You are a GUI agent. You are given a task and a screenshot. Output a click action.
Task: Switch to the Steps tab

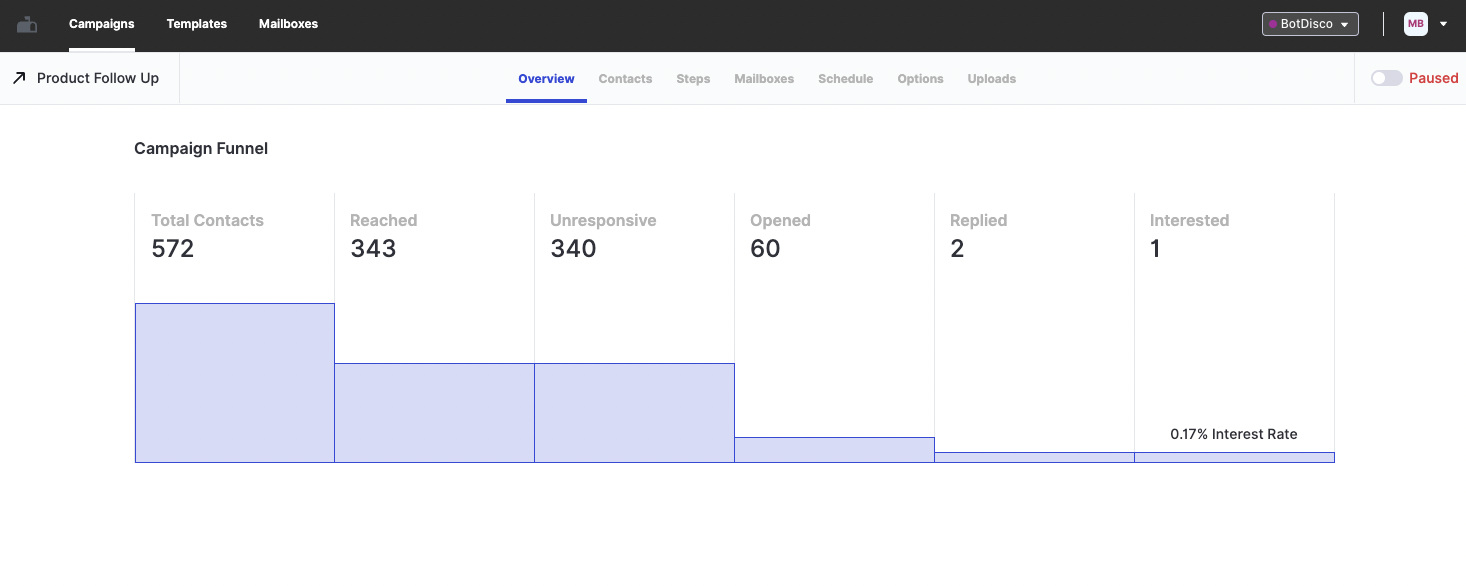coord(693,79)
